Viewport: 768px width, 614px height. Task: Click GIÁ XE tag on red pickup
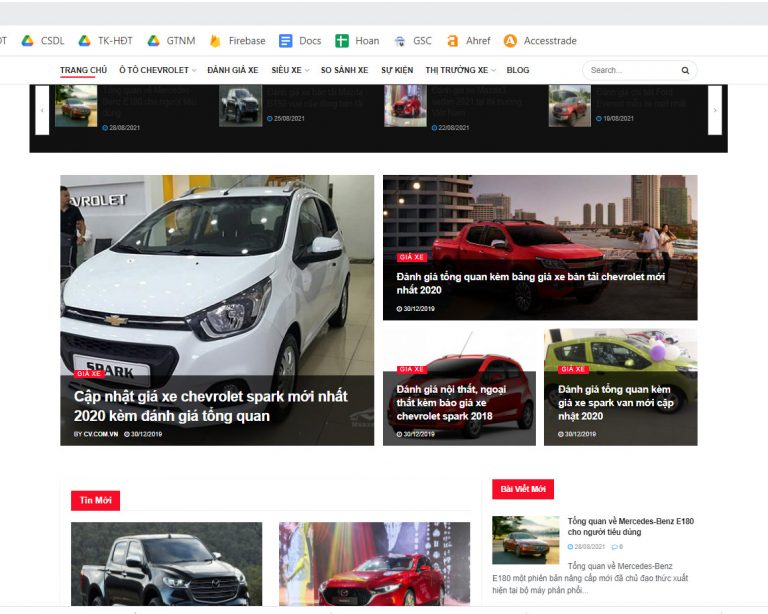(x=411, y=257)
